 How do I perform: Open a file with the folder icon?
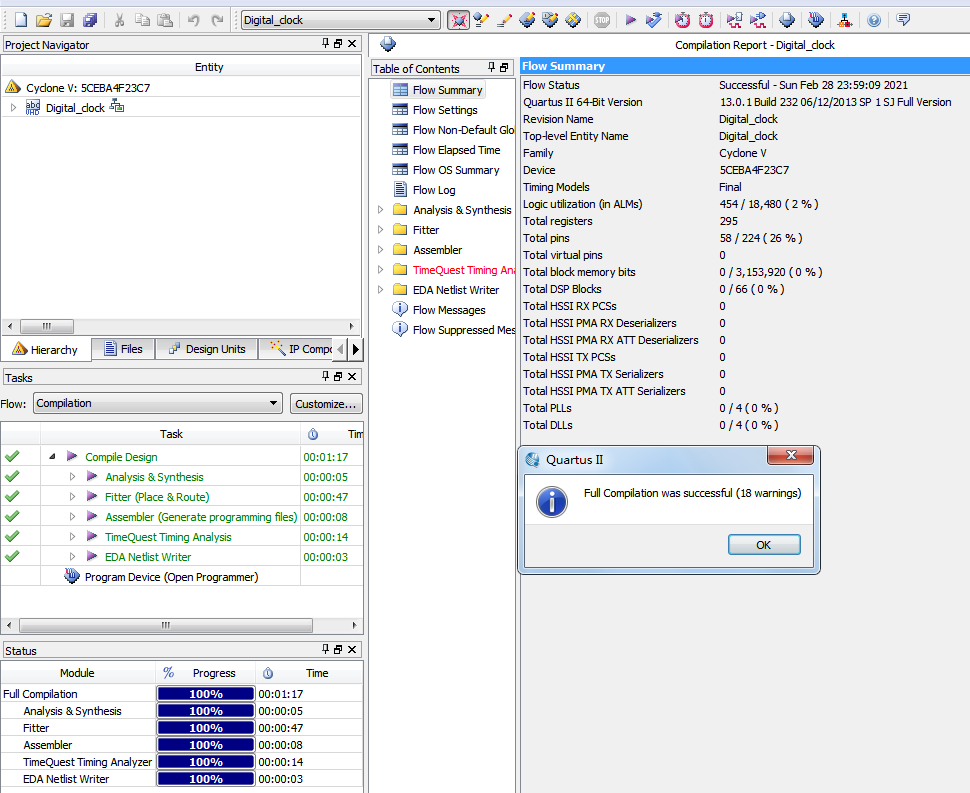coord(43,20)
